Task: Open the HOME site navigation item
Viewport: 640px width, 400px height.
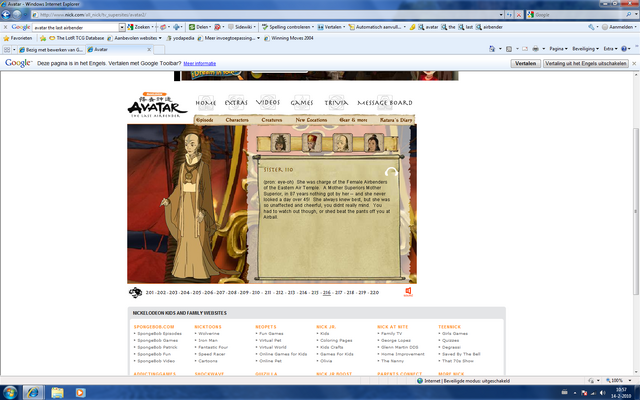Action: [x=206, y=103]
